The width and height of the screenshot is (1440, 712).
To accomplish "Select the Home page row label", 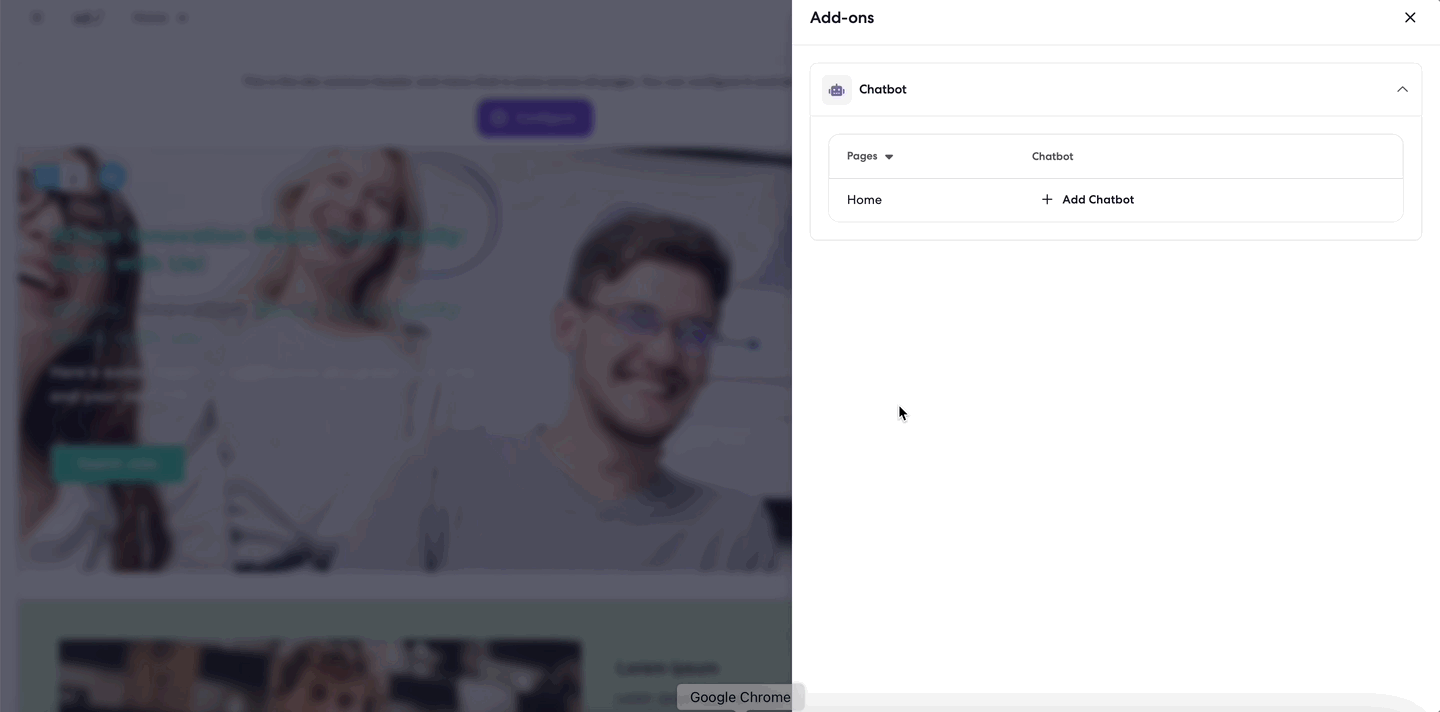I will 864,200.
